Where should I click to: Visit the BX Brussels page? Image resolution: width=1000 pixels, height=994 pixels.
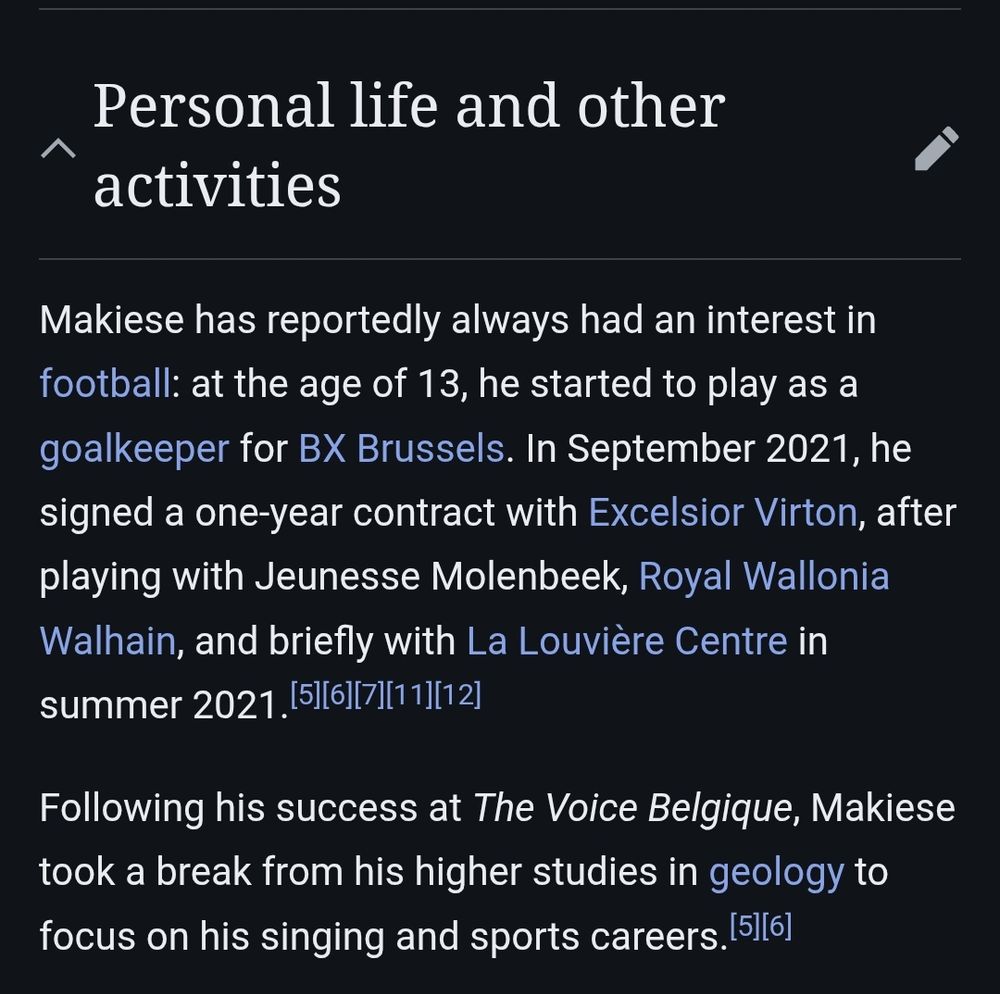pos(398,447)
